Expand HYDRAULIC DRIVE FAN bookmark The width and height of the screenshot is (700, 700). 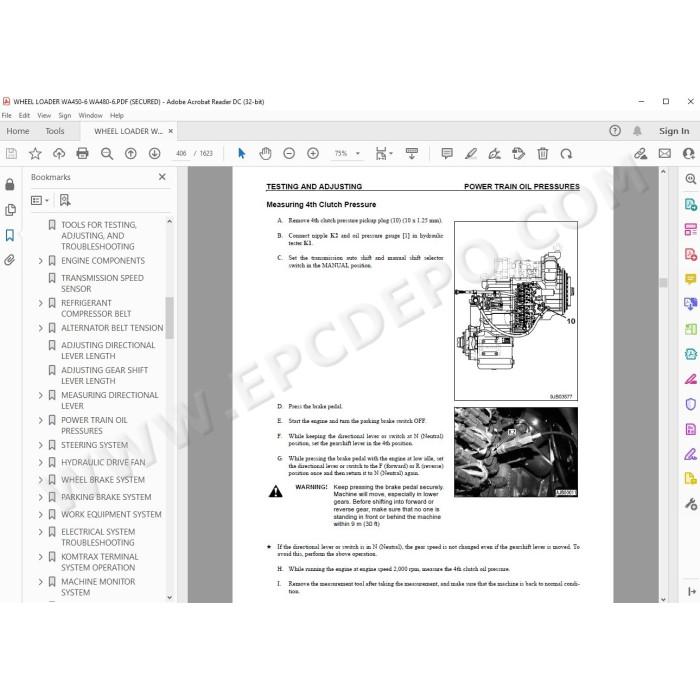click(41, 462)
